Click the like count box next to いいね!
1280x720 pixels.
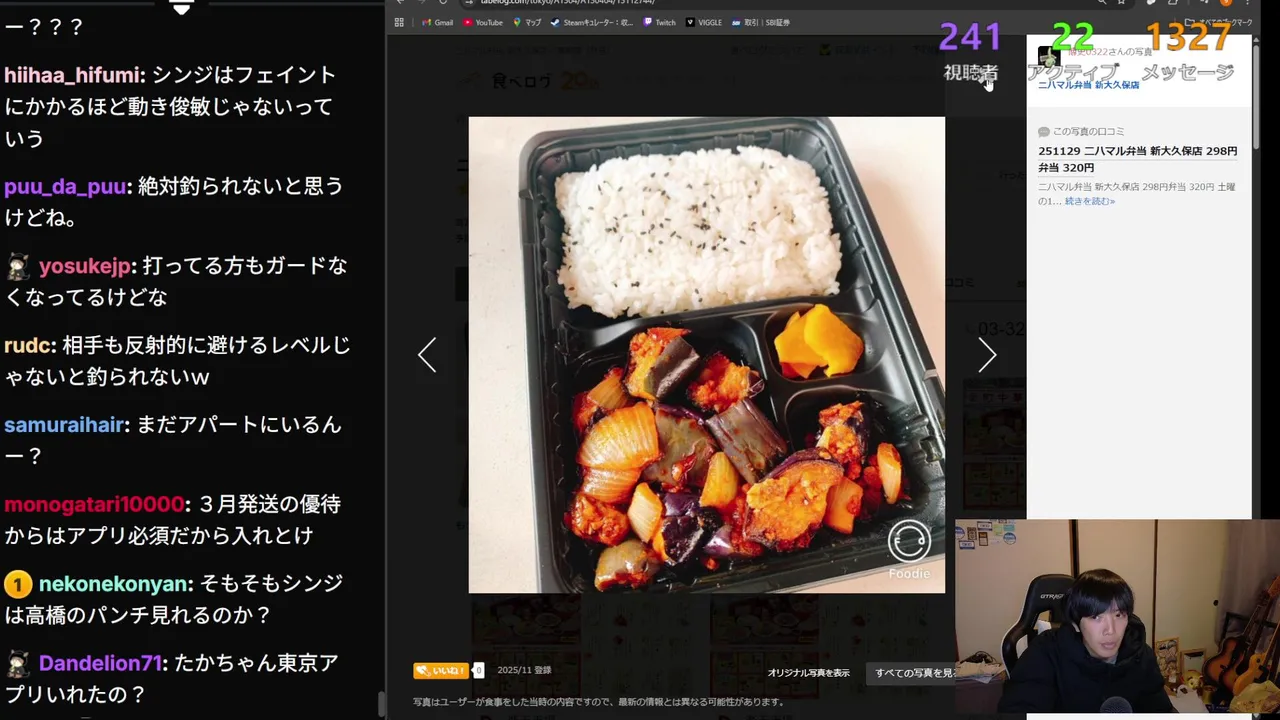click(x=478, y=670)
